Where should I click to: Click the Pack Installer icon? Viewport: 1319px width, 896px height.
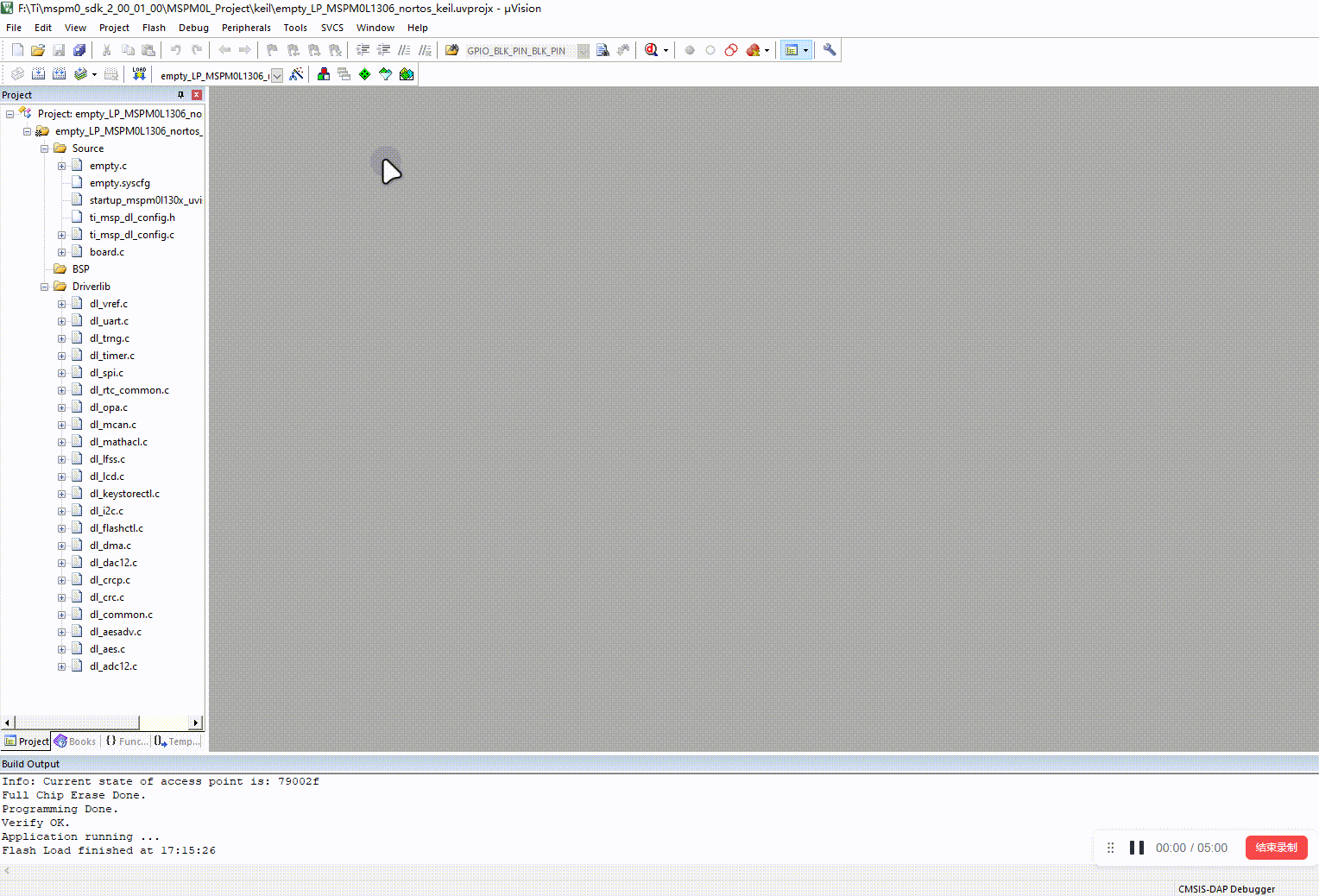click(x=407, y=74)
